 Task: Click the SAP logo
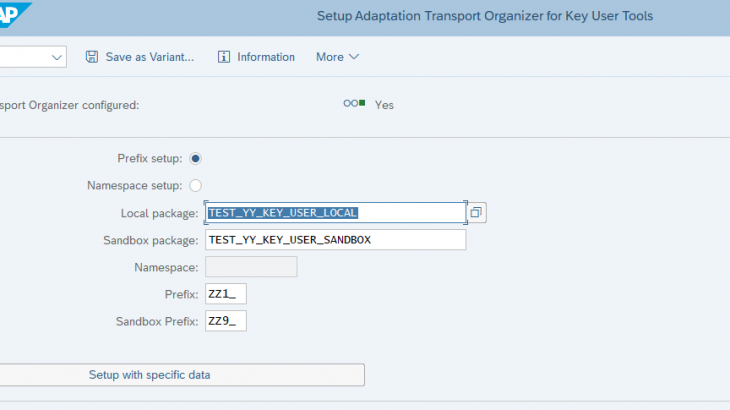point(12,15)
